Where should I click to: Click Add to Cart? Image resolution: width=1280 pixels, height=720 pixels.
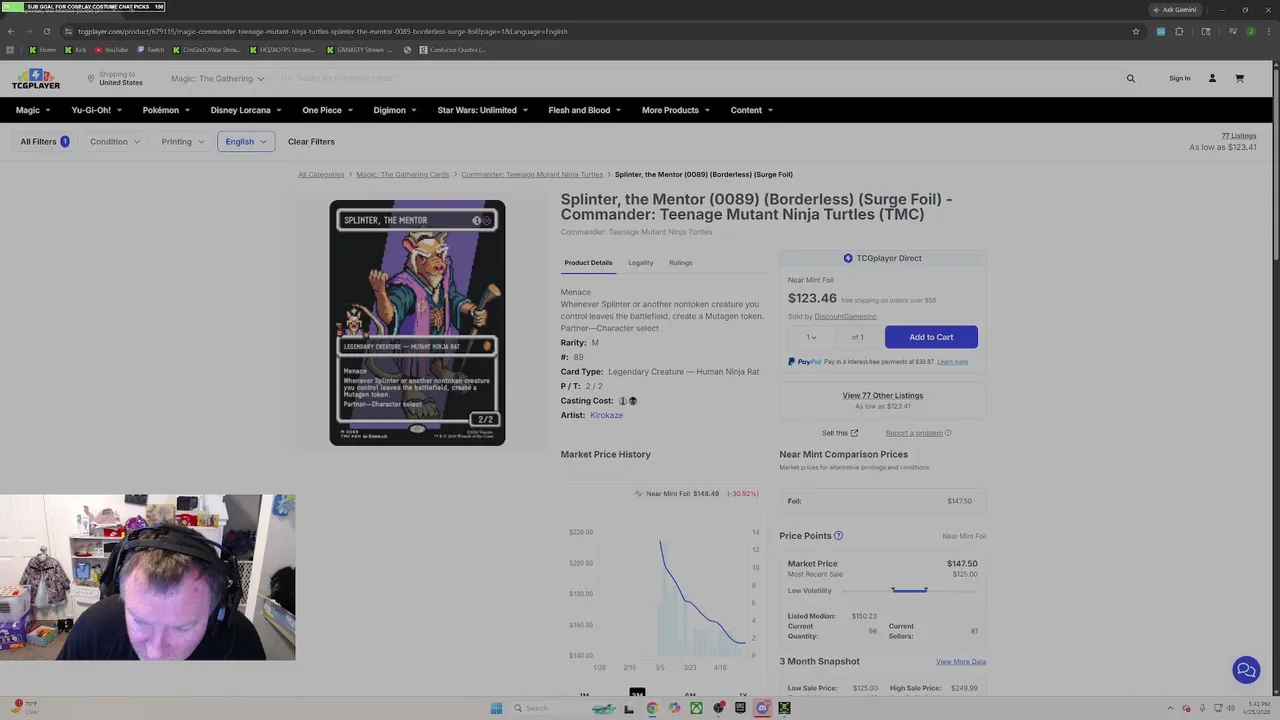coord(931,337)
